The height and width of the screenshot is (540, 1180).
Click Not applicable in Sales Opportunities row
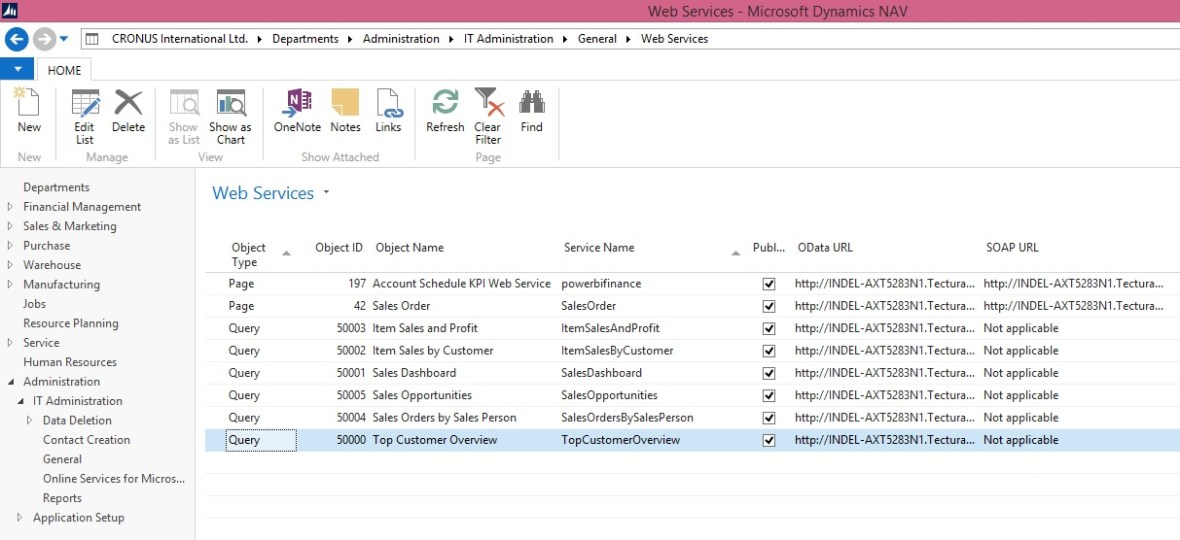[1020, 396]
